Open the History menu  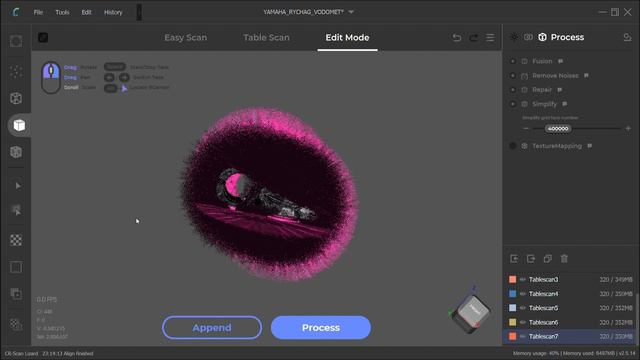pos(113,12)
